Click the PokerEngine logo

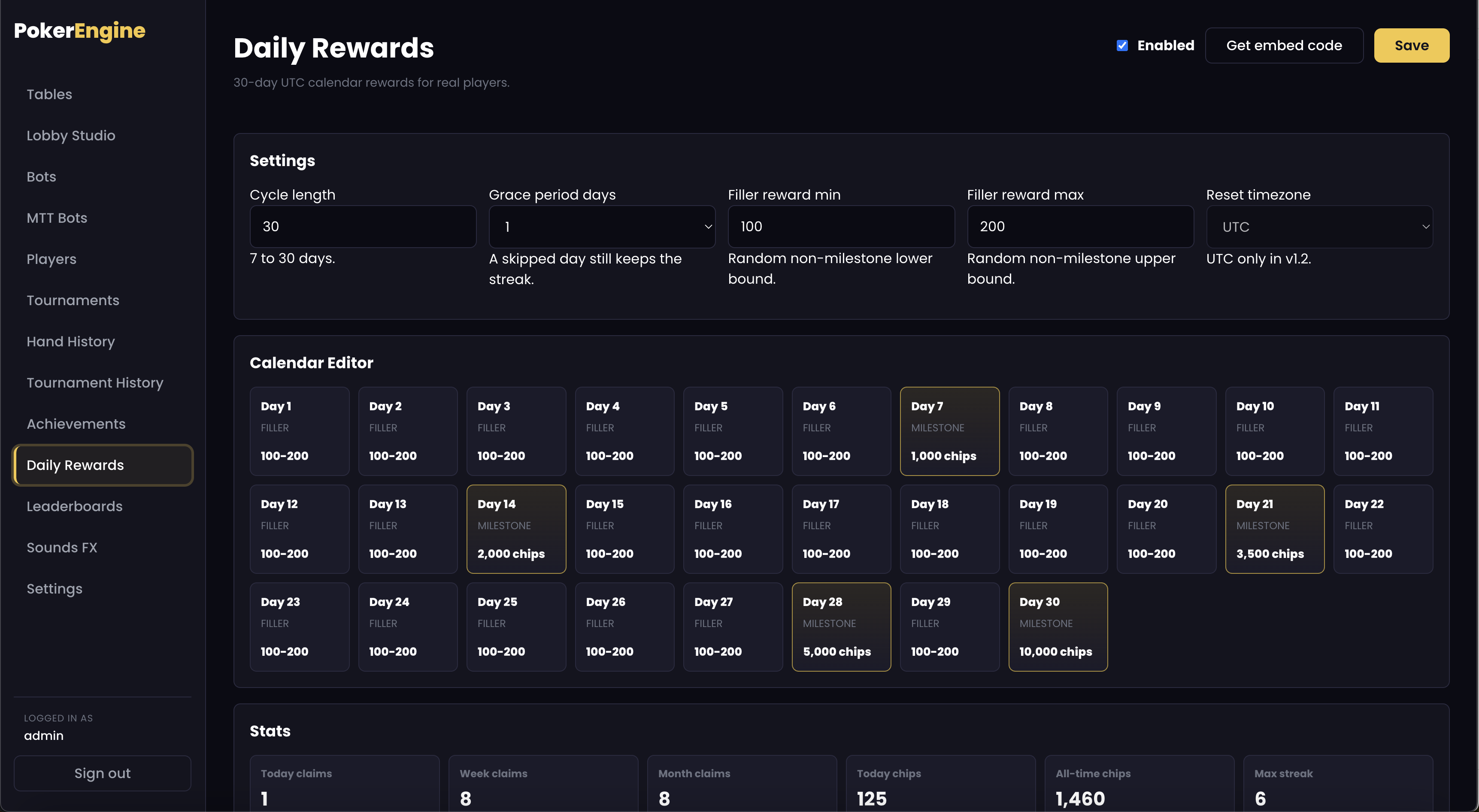coord(79,31)
